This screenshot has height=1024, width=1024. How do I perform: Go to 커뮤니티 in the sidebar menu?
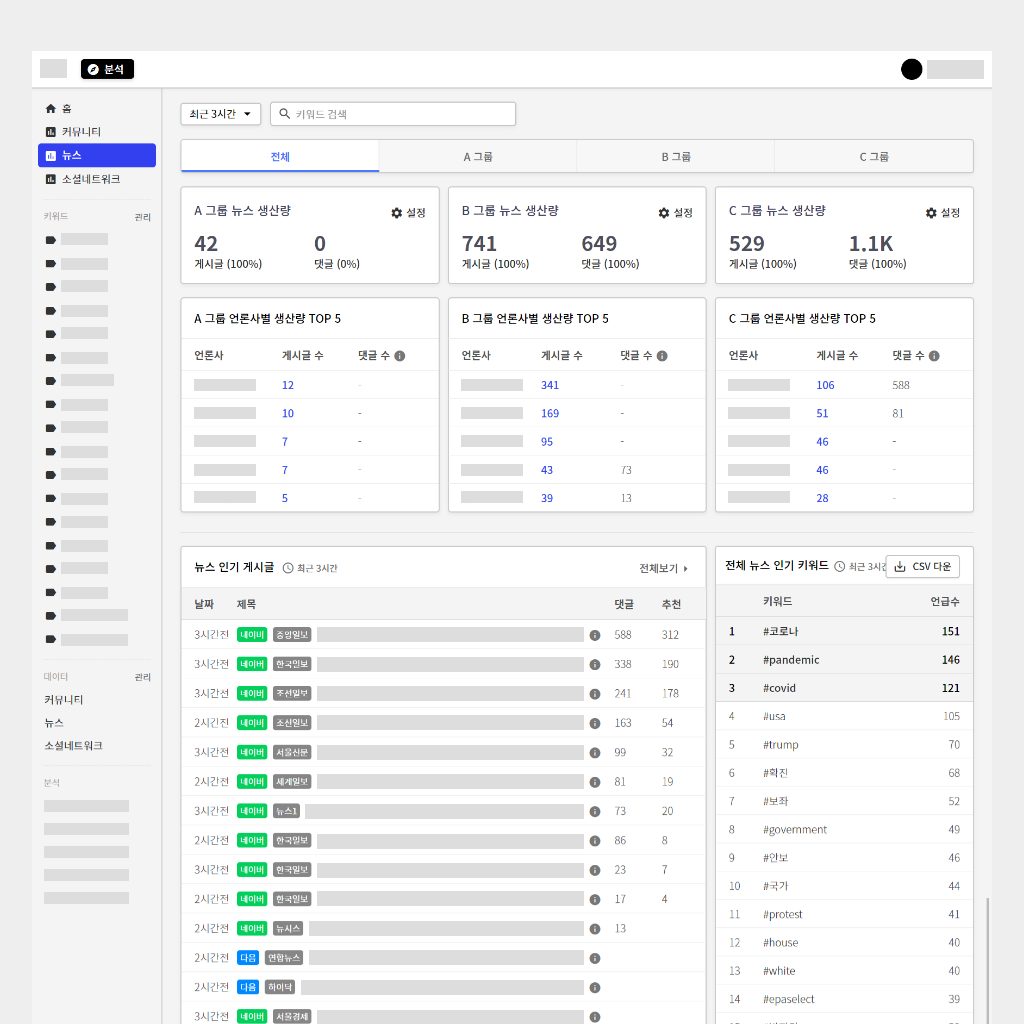pos(80,132)
